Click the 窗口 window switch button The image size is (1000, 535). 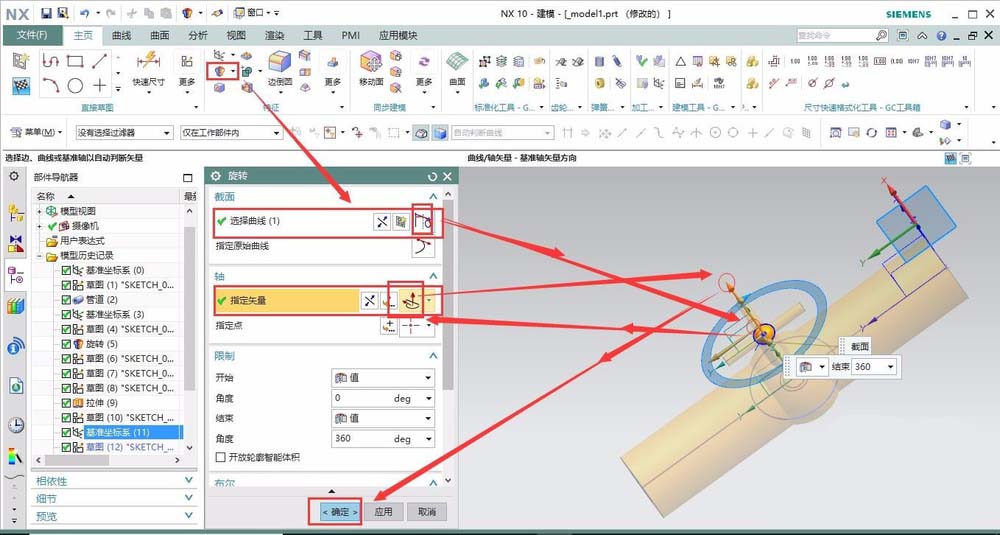point(254,13)
